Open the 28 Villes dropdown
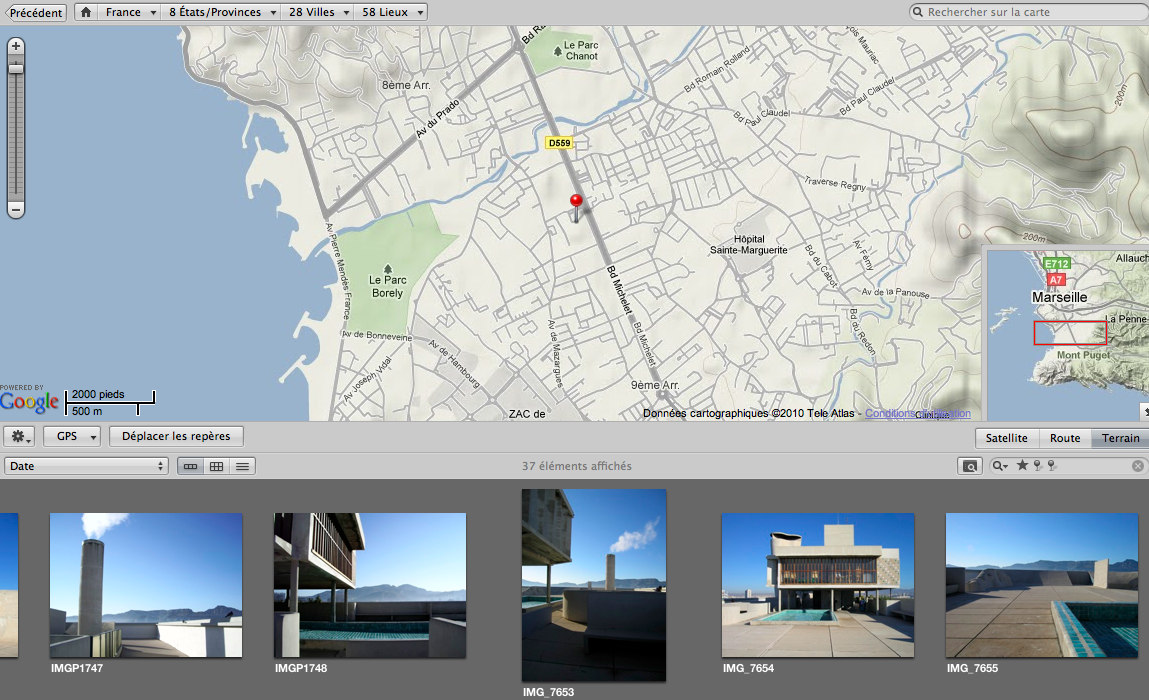The height and width of the screenshot is (700, 1149). click(317, 13)
